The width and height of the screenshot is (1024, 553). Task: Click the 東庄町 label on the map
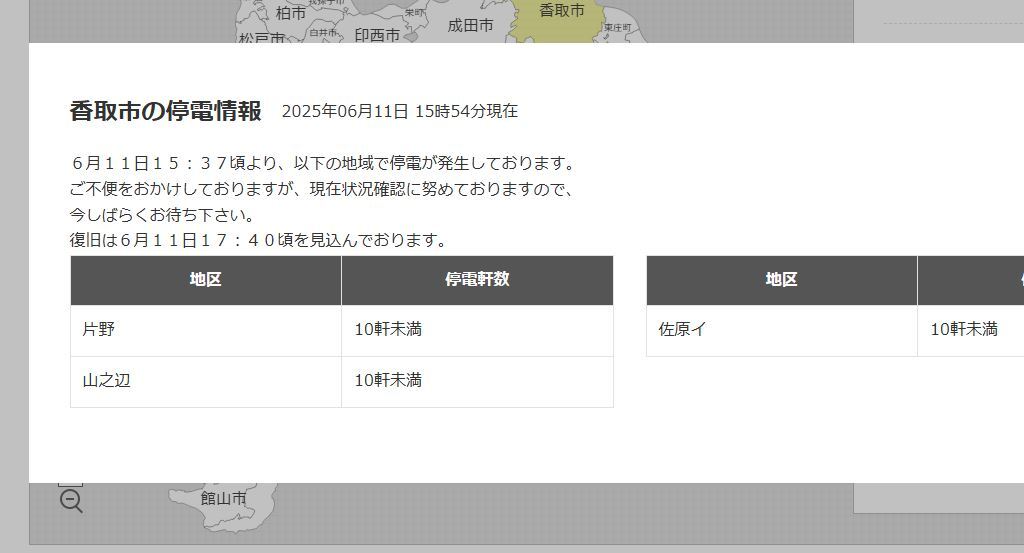point(617,27)
